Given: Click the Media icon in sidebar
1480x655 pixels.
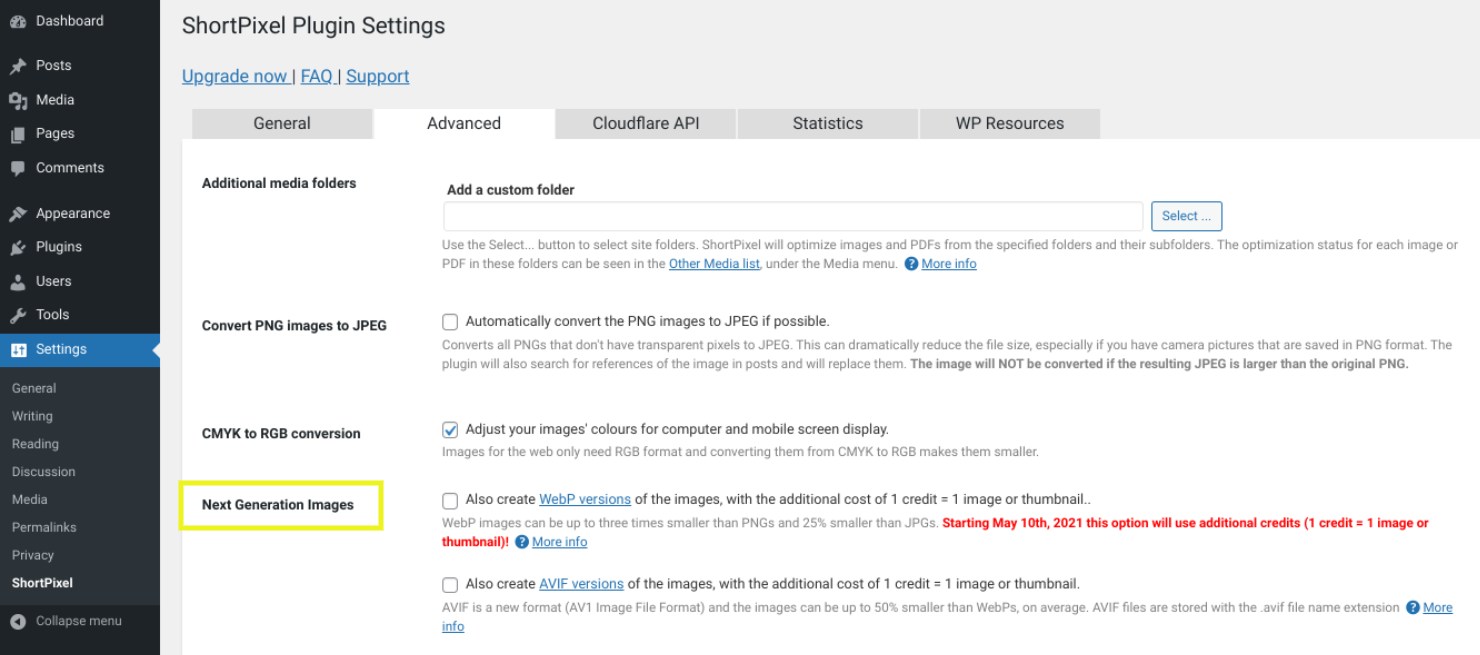Looking at the screenshot, I should pos(18,100).
